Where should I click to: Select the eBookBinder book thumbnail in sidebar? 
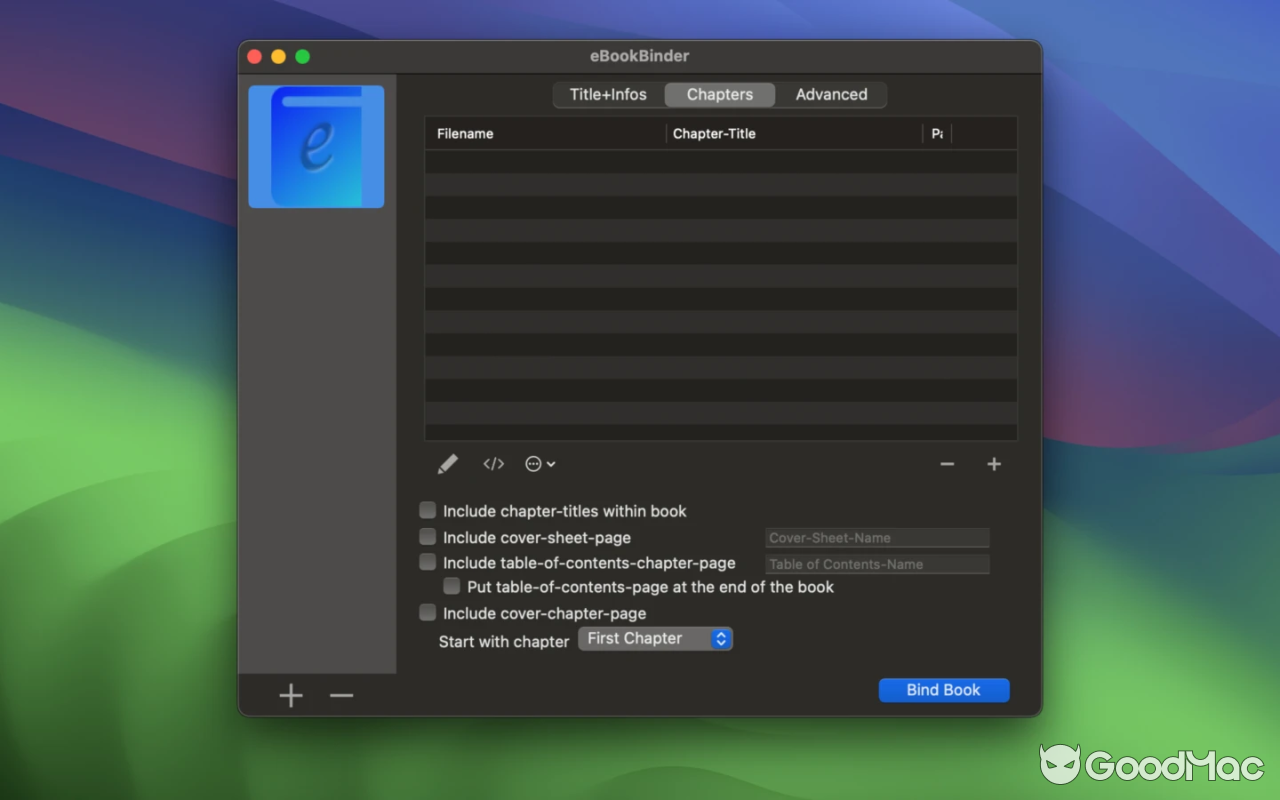coord(316,146)
